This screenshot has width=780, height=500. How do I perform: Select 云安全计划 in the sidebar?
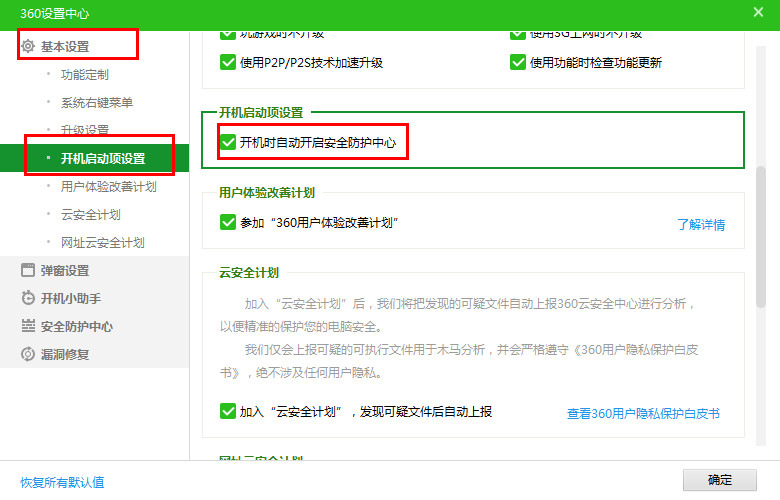[x=90, y=214]
